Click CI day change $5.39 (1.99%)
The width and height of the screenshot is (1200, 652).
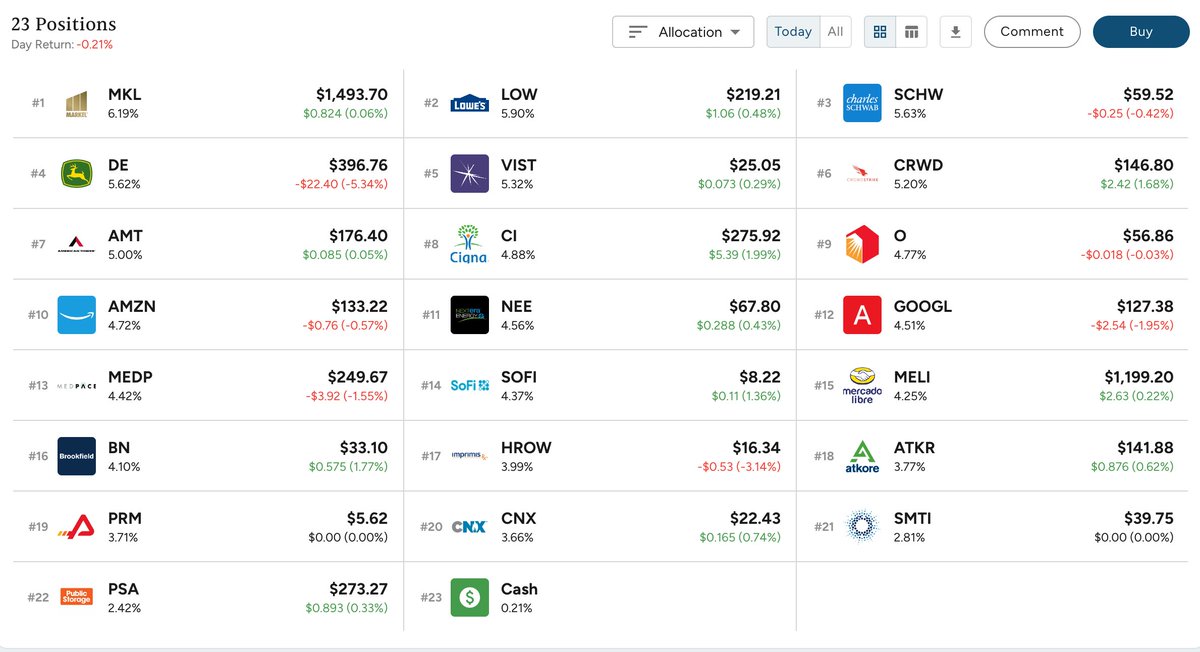pyautogui.click(x=741, y=255)
